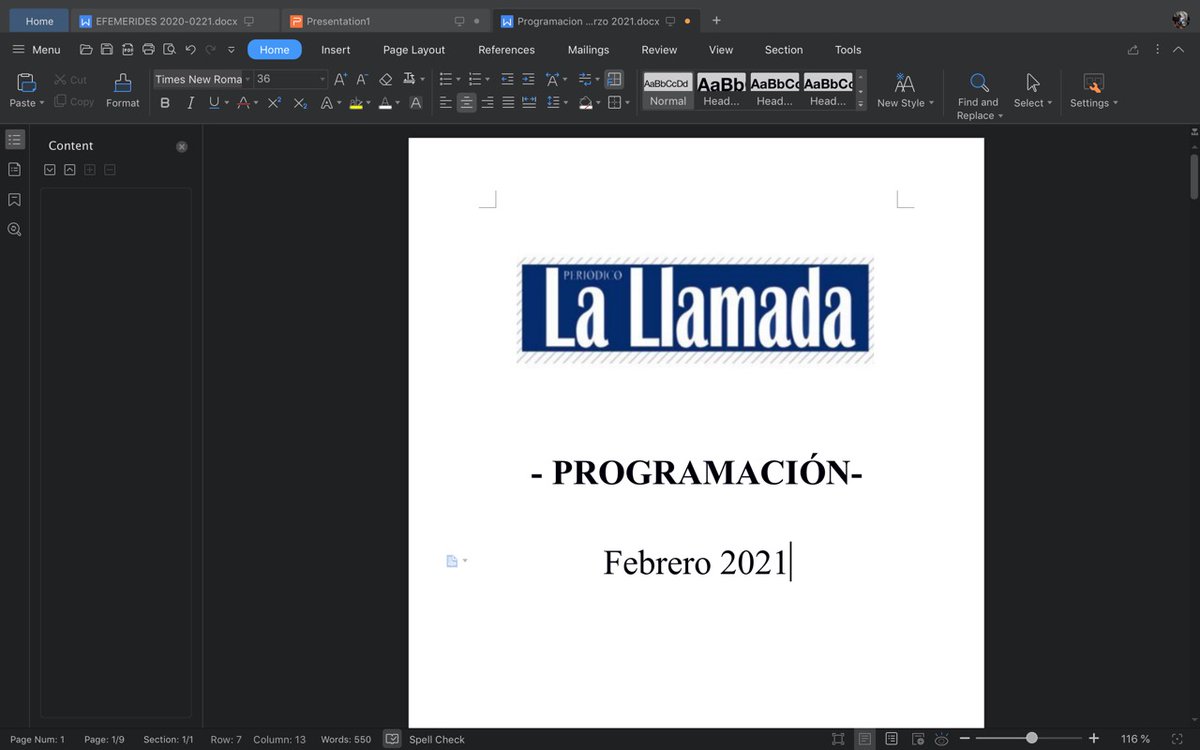Expand the numbered list options arrow

(x=487, y=79)
